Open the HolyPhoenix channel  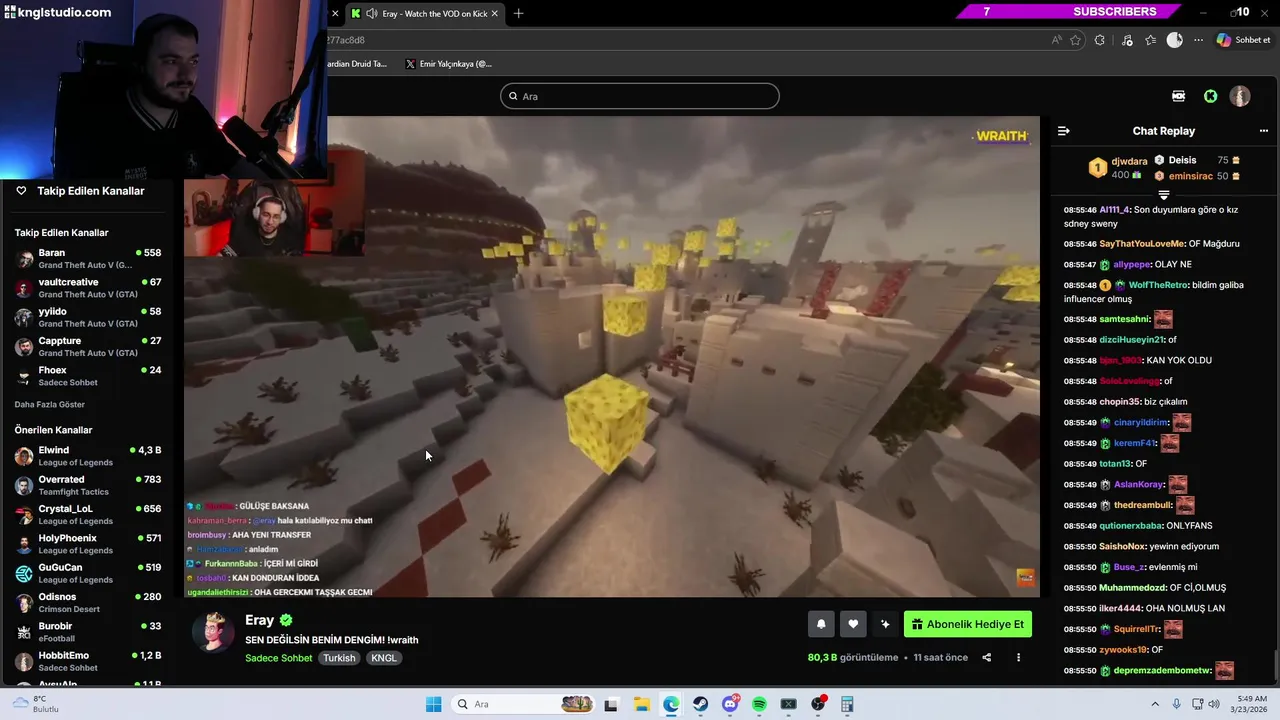(x=88, y=544)
